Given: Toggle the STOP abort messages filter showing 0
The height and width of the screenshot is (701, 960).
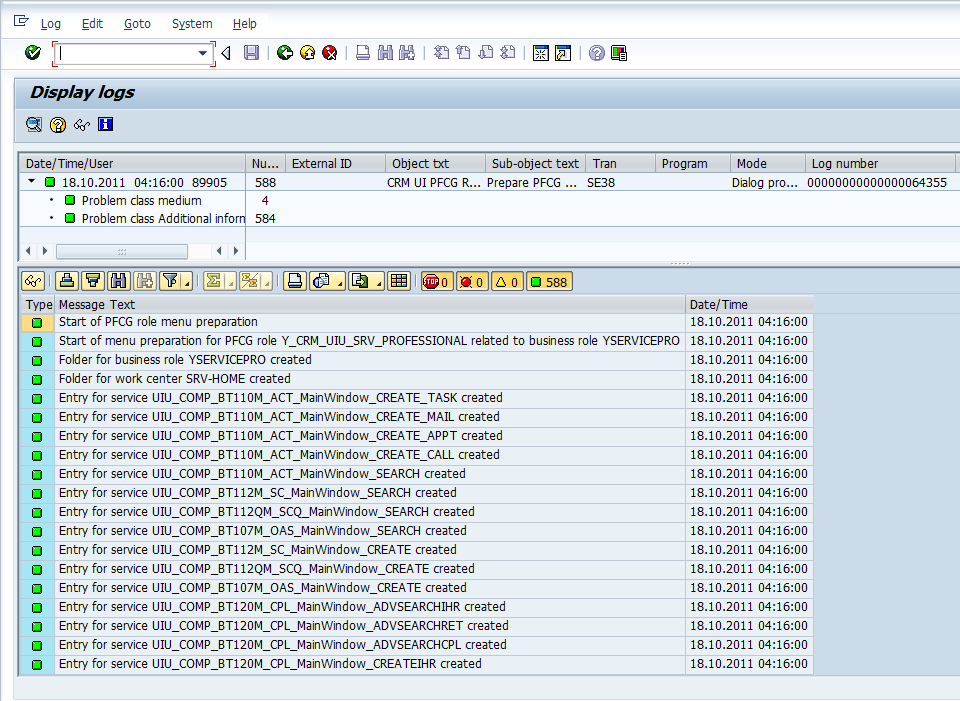Looking at the screenshot, I should [x=437, y=282].
